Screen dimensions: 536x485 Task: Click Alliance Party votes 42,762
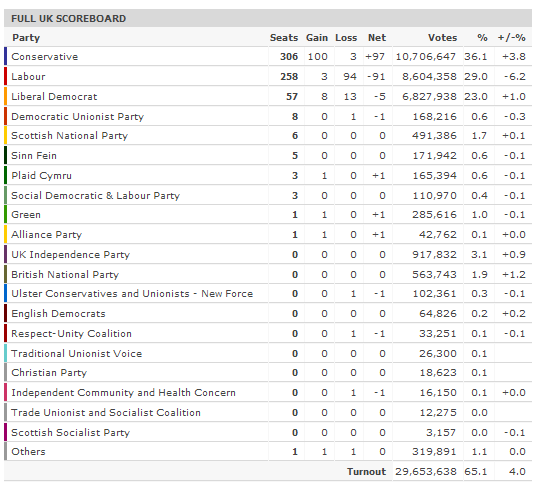coord(438,235)
